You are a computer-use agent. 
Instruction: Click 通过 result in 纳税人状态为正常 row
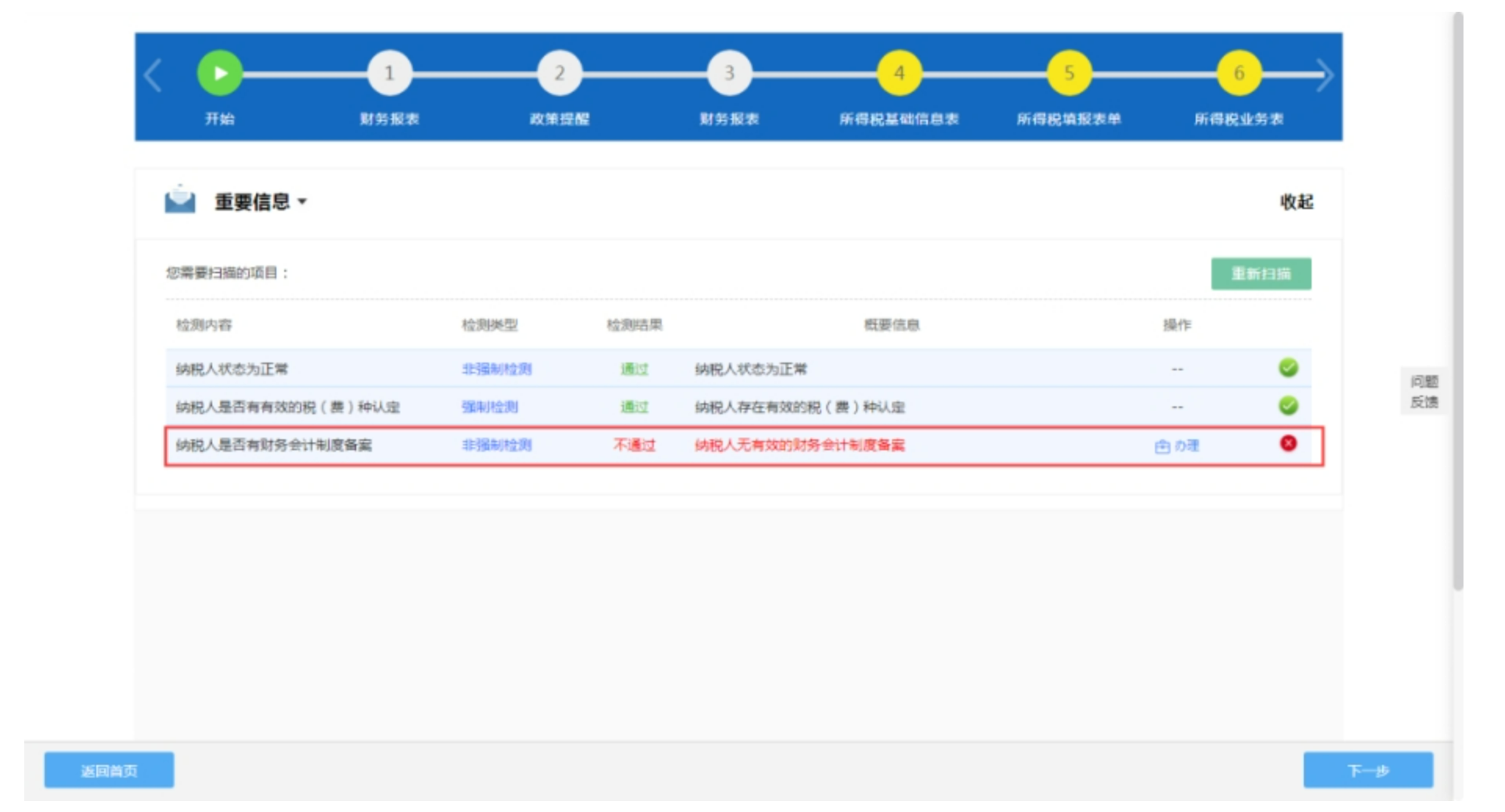point(634,369)
